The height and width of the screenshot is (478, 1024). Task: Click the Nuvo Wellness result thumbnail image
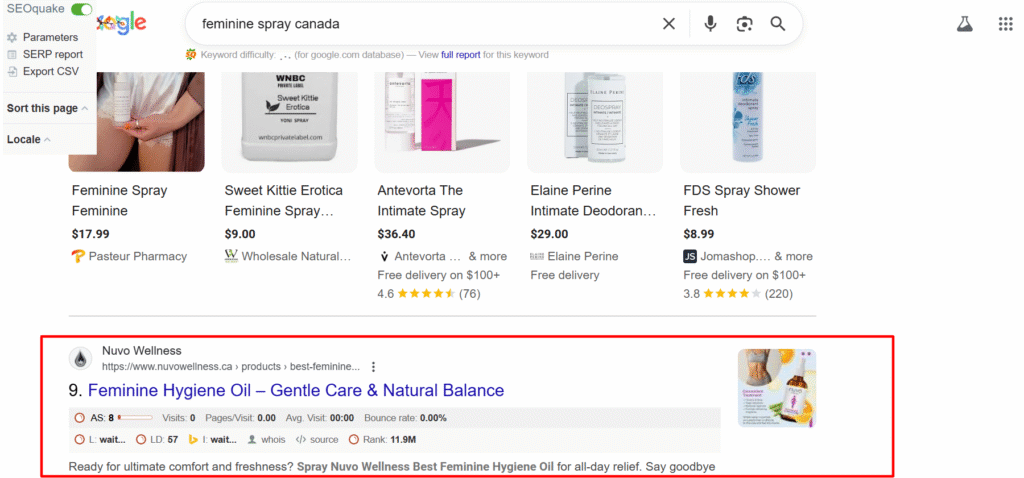[x=776, y=387]
